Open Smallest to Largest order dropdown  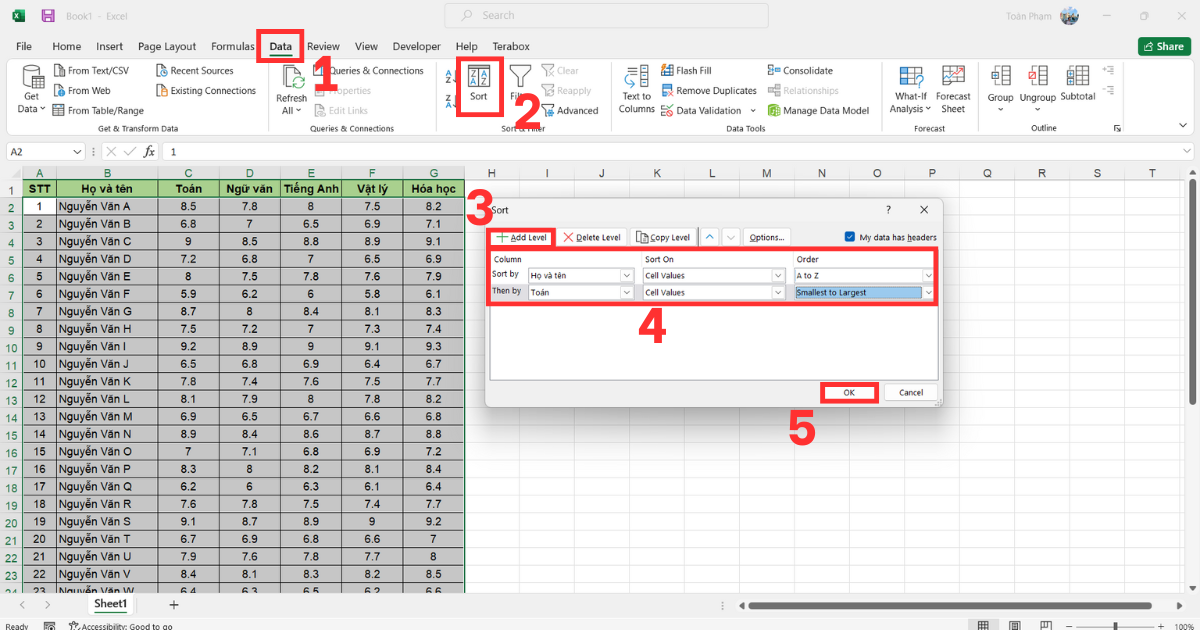928,293
